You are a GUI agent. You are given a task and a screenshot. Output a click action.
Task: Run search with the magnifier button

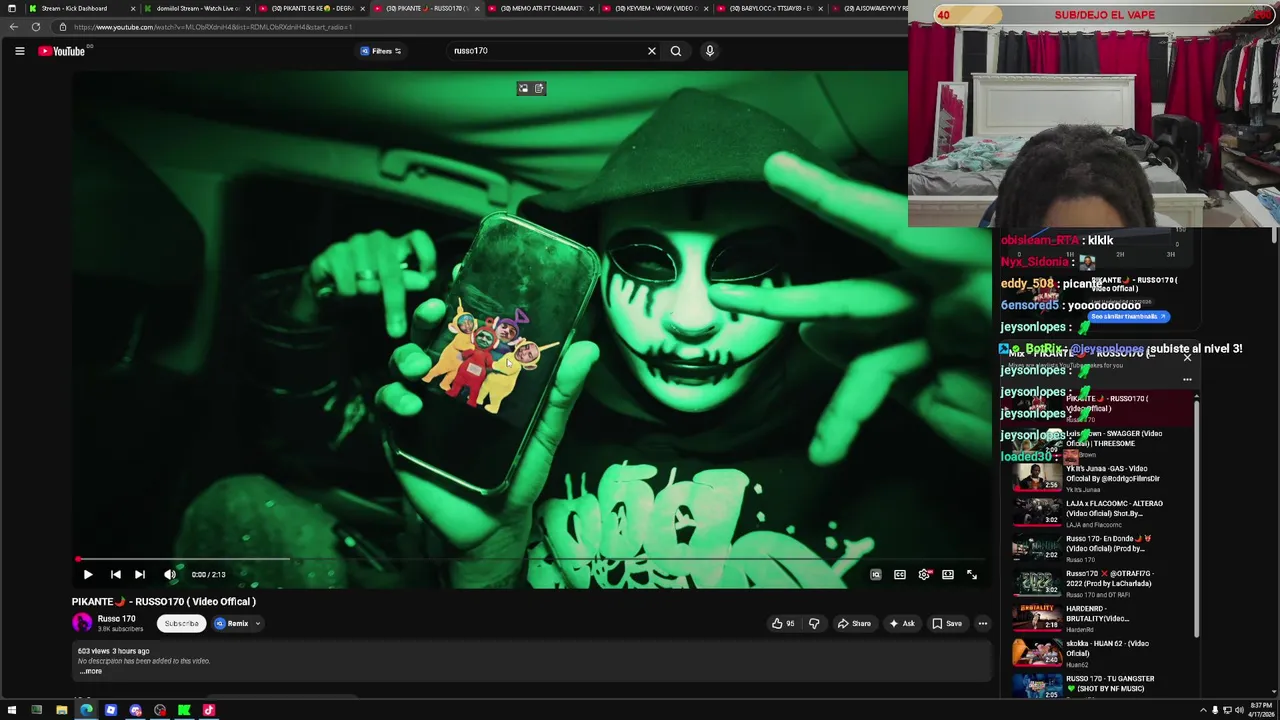point(676,51)
